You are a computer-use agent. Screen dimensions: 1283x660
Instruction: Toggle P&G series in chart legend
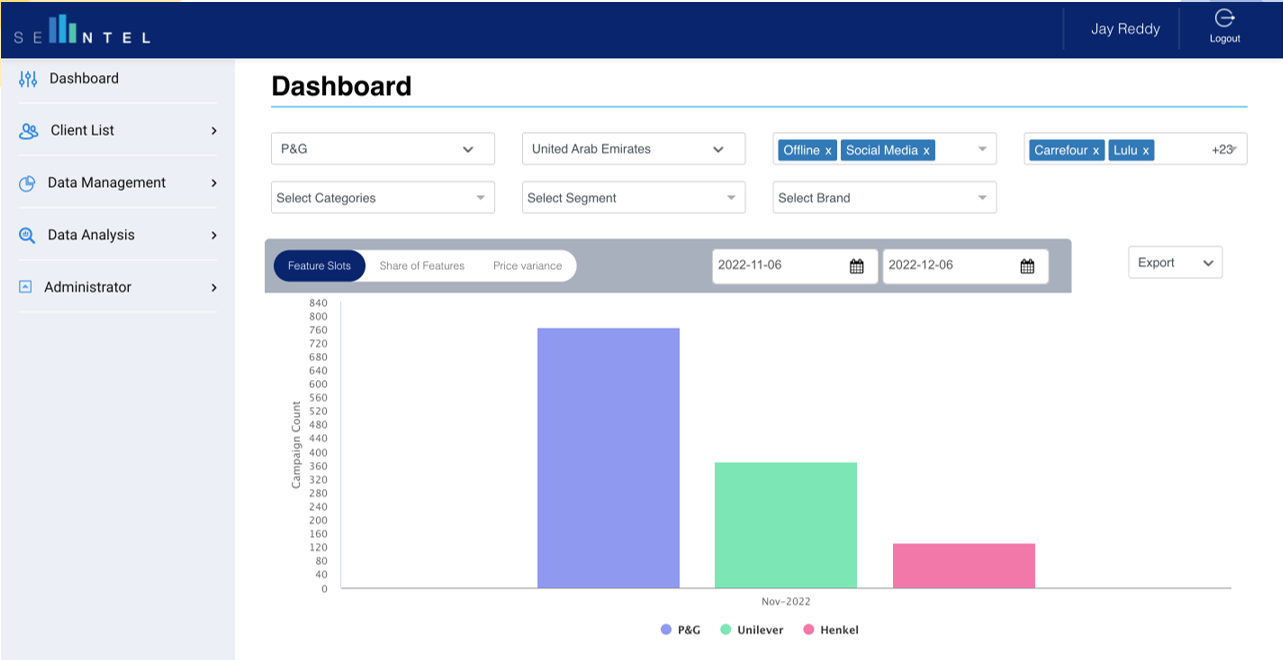(680, 630)
